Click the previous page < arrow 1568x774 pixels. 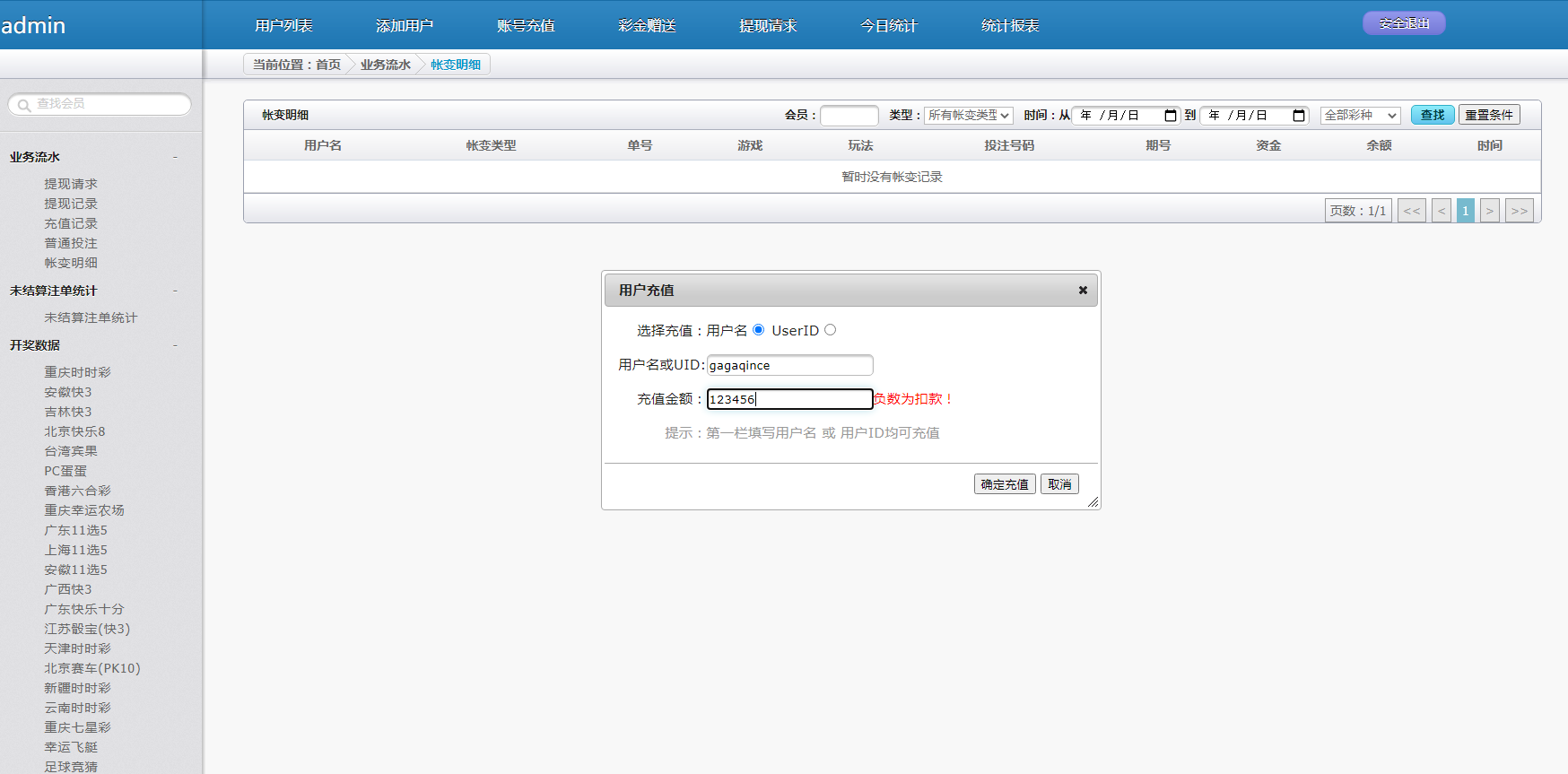(1441, 211)
